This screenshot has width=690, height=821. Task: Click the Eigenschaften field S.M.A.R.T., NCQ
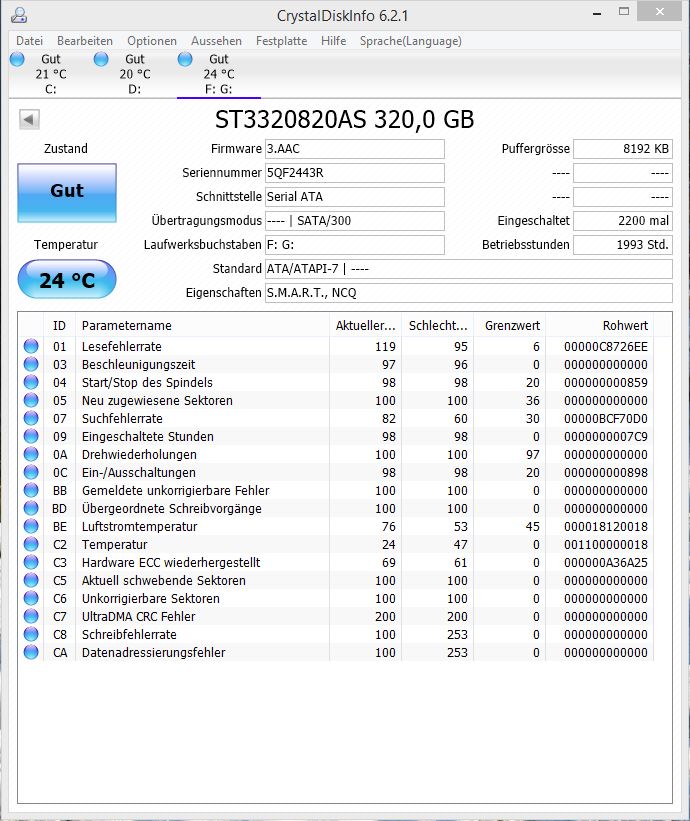(469, 293)
